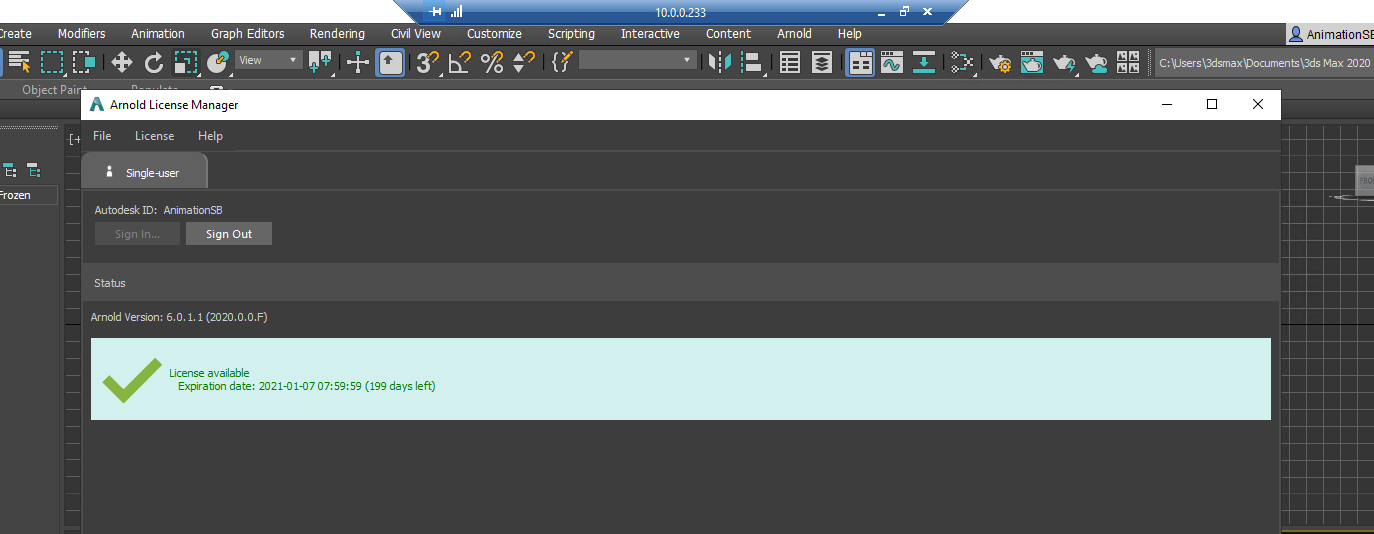Open the Rendering menu
The height and width of the screenshot is (534, 1374).
coord(337,34)
